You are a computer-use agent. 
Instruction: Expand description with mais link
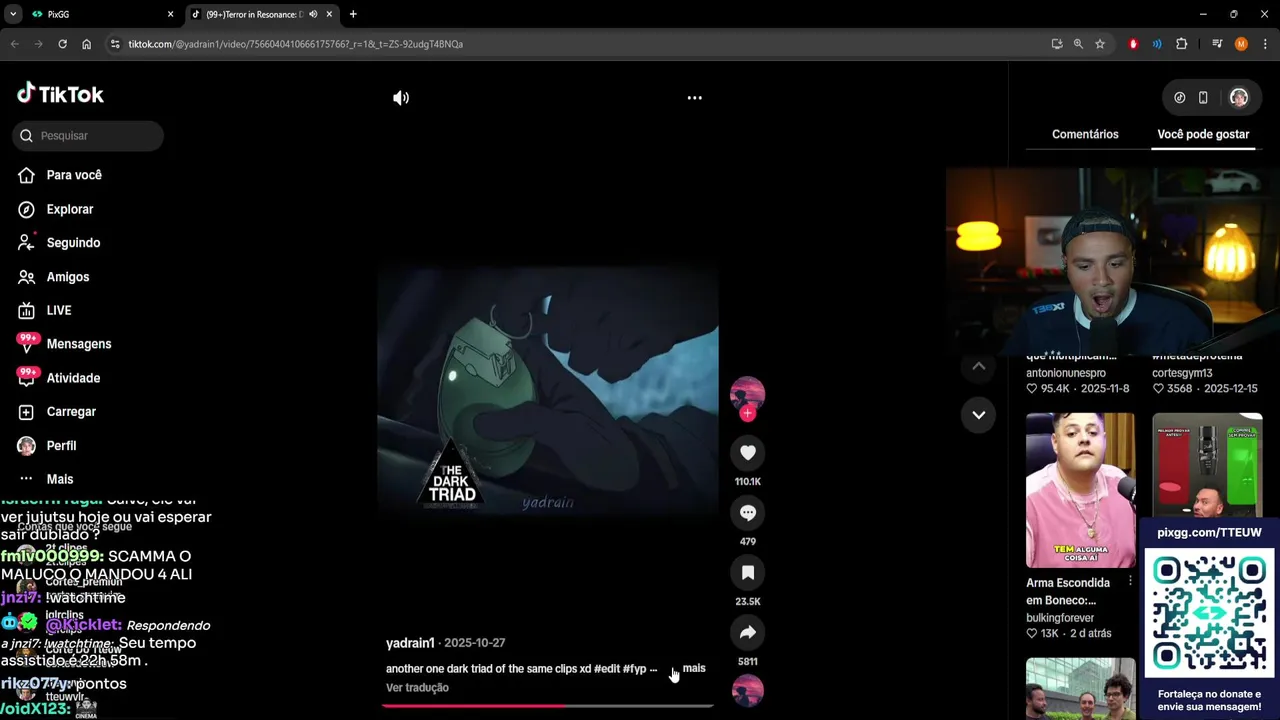(x=694, y=668)
